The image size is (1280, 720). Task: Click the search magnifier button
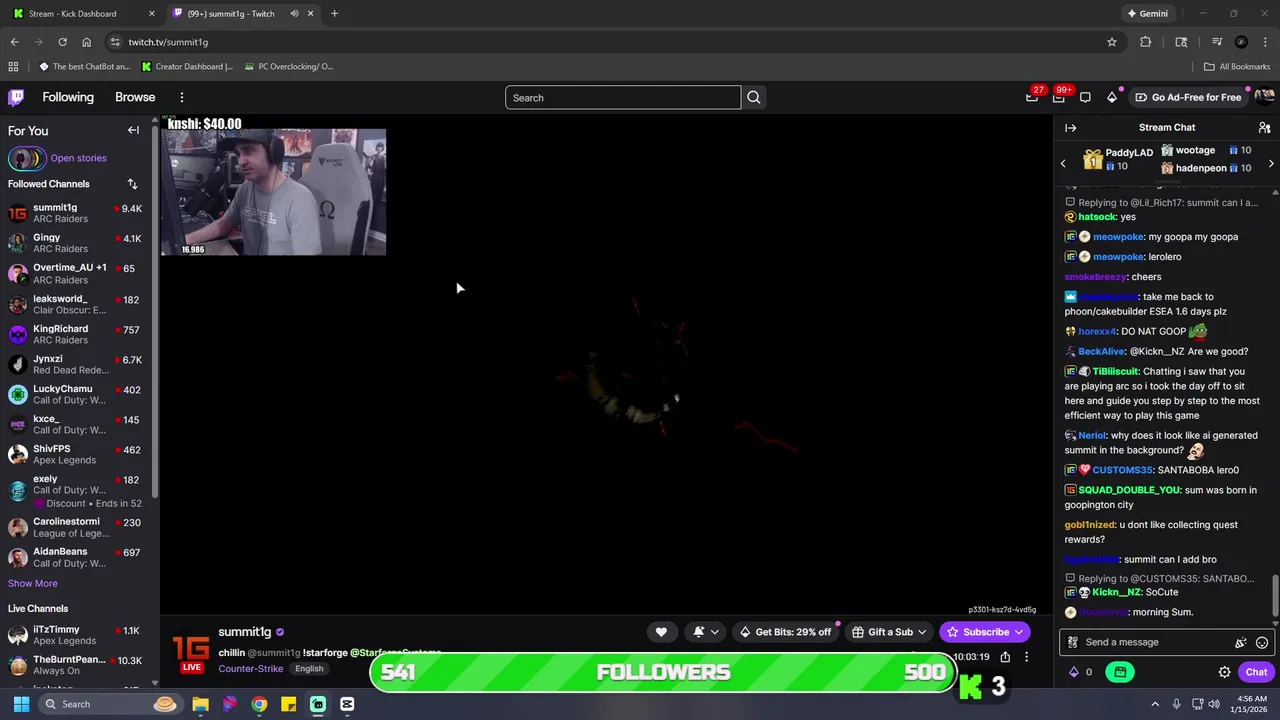pos(754,97)
